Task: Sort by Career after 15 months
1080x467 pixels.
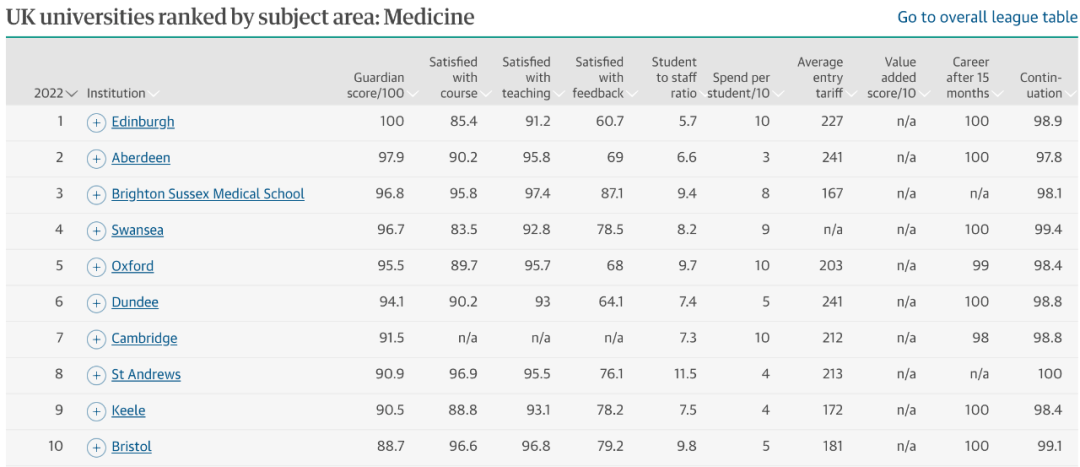Action: (x=970, y=78)
